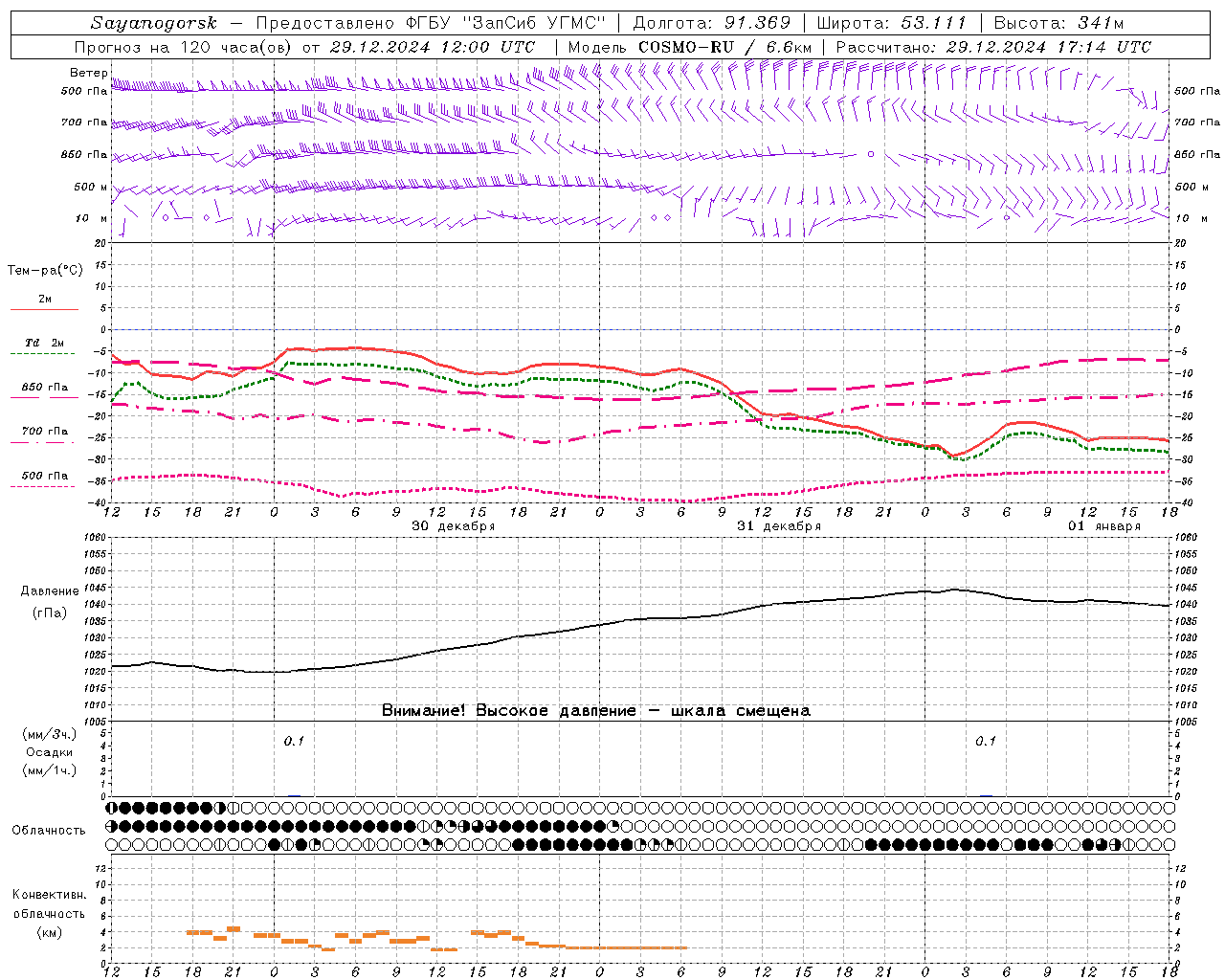Screen dimensions: 1225x980
Task: Click the 'Модель COSMO-RU / 6.6км' label
Action: [690, 47]
